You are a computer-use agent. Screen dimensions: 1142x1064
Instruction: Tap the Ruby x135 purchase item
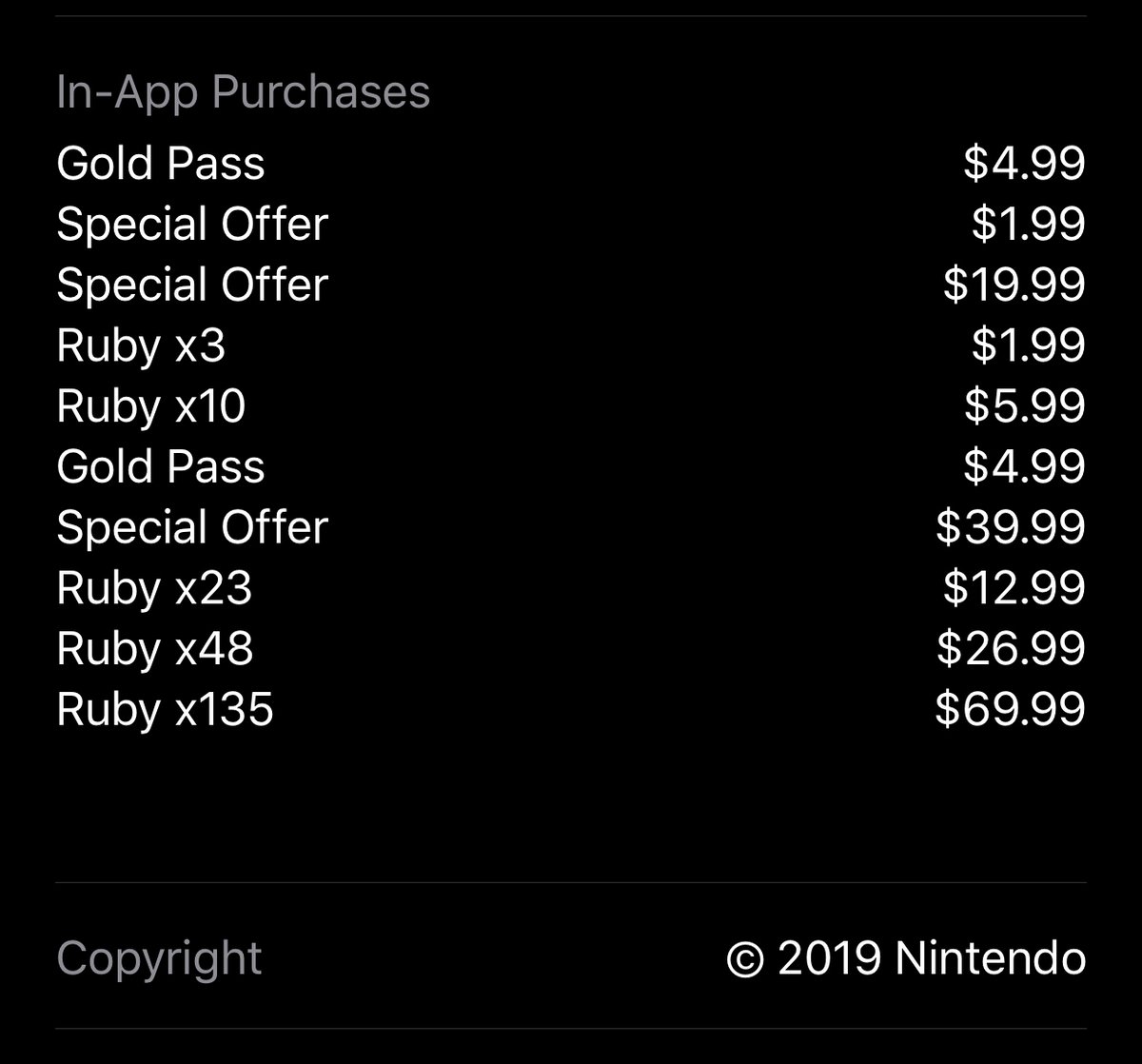tap(165, 710)
